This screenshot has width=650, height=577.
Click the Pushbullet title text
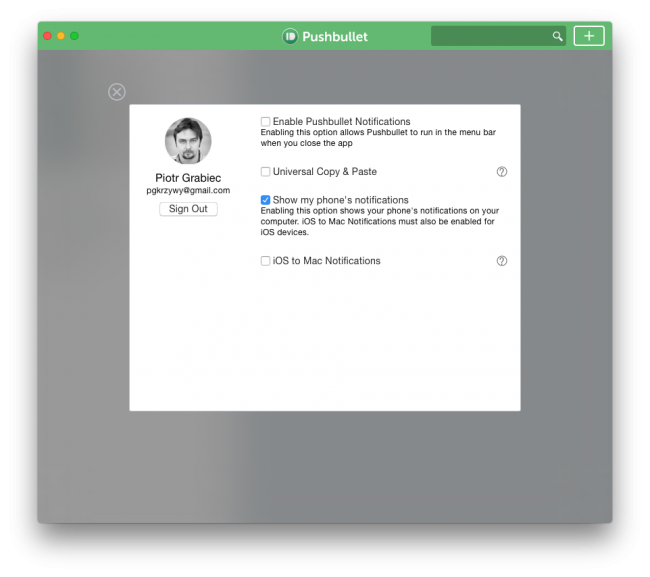(335, 36)
